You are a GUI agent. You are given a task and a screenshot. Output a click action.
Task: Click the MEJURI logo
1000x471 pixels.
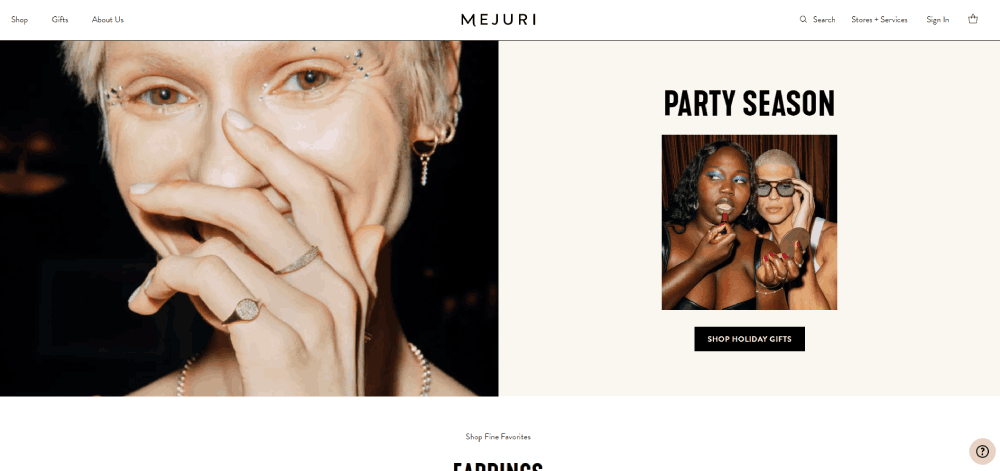(498, 20)
